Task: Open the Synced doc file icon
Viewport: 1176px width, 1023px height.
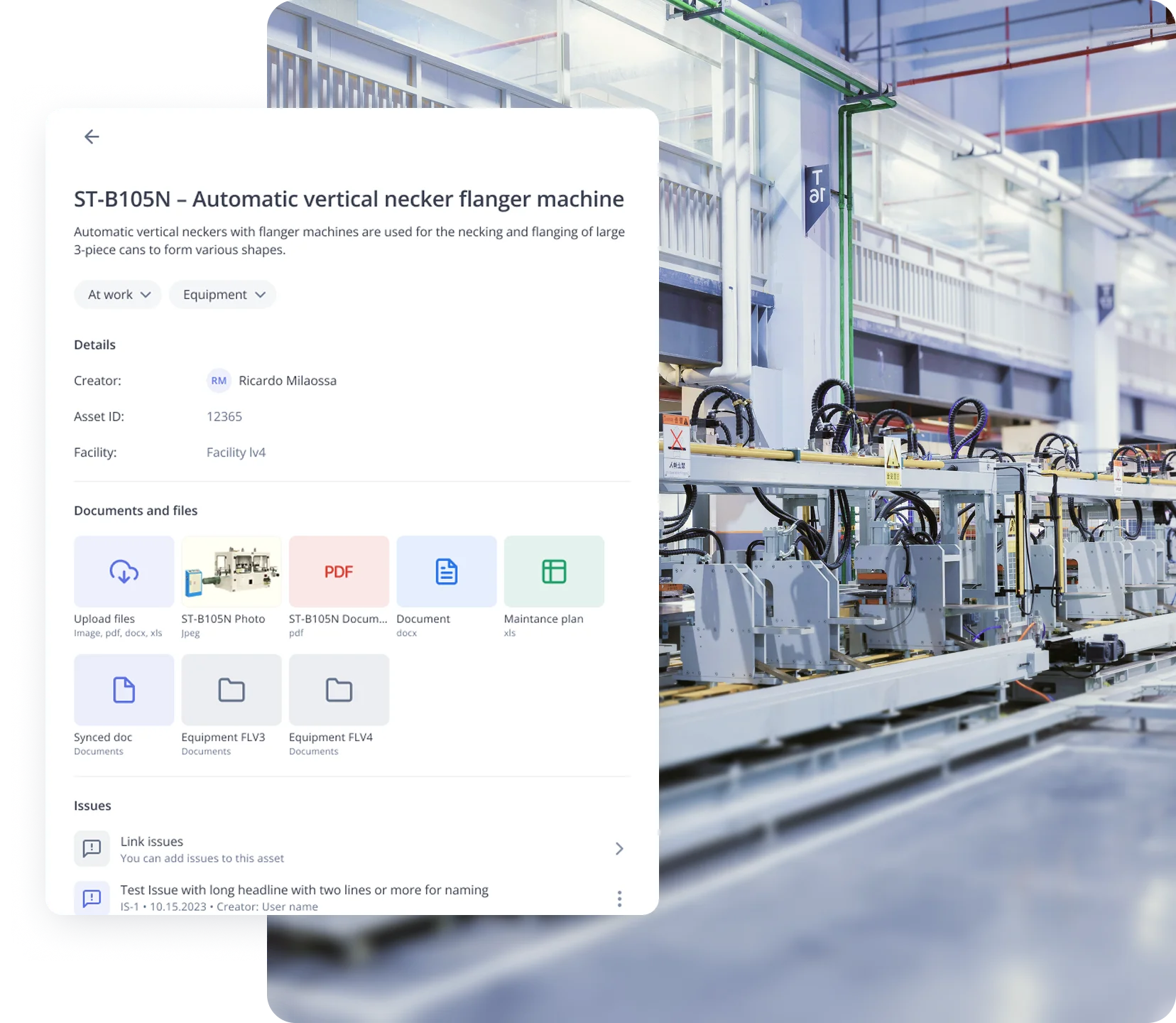Action: 124,690
